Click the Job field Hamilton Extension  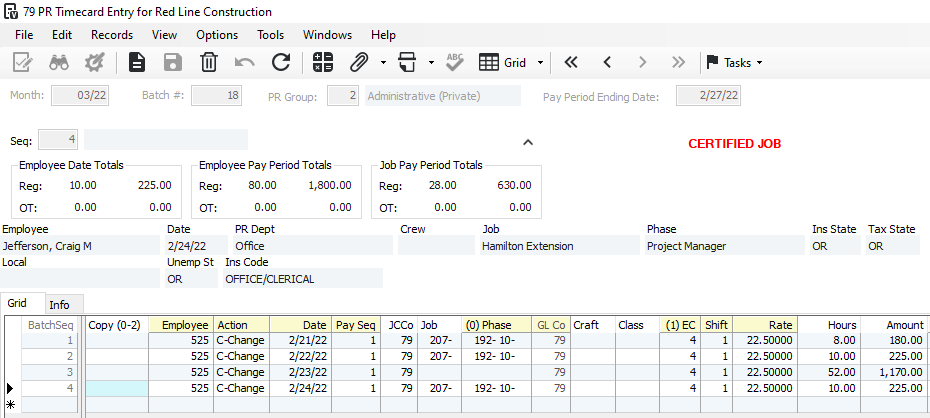pos(559,245)
